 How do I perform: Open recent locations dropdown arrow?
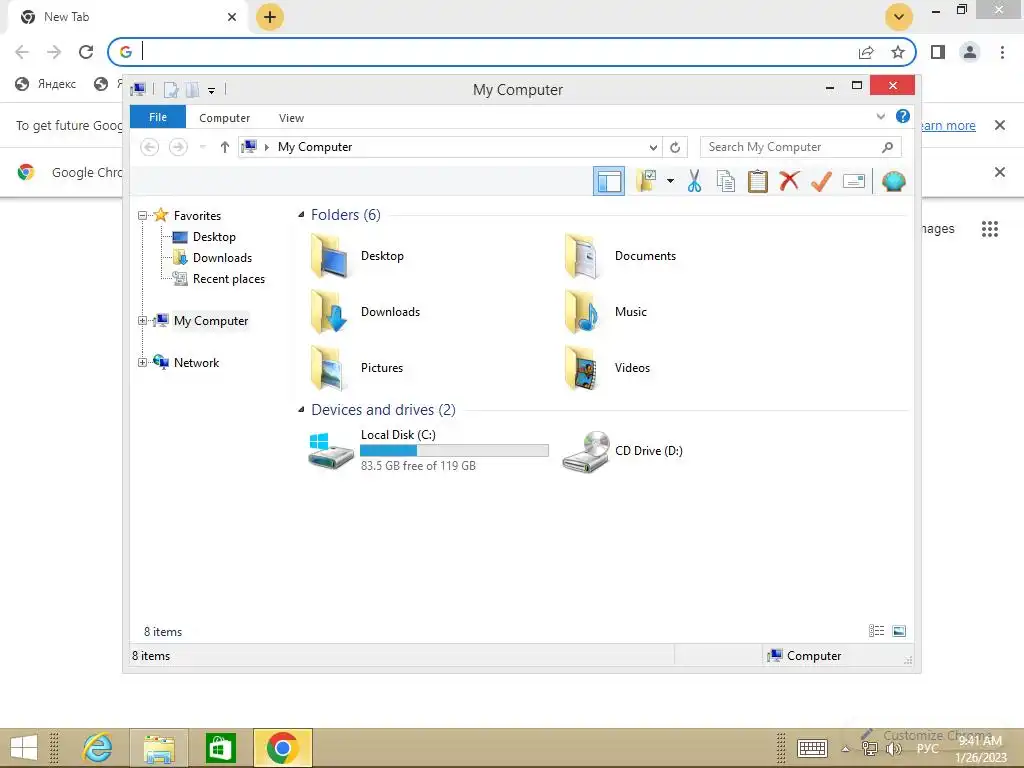202,148
